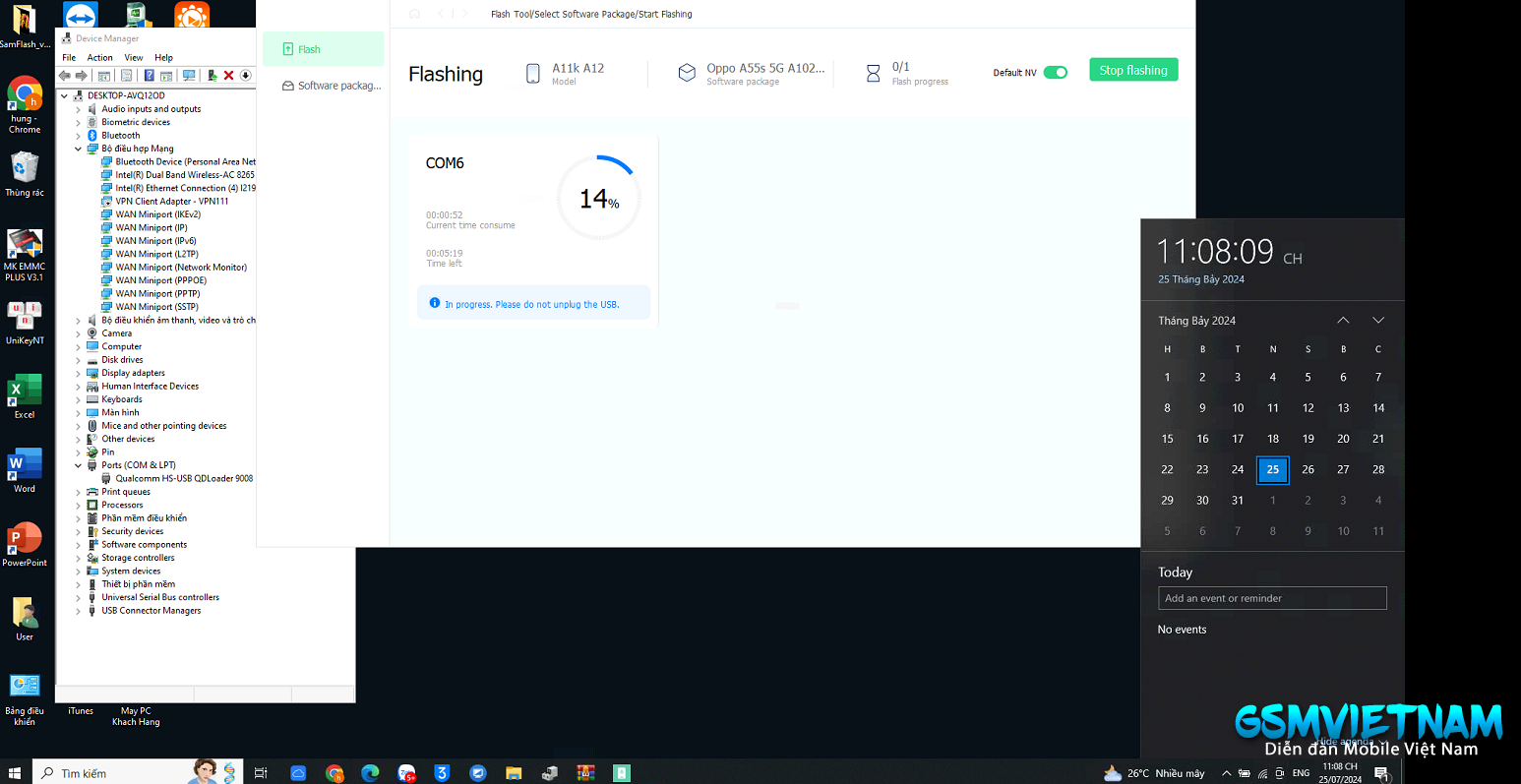Click the Windows Start button

click(15, 773)
